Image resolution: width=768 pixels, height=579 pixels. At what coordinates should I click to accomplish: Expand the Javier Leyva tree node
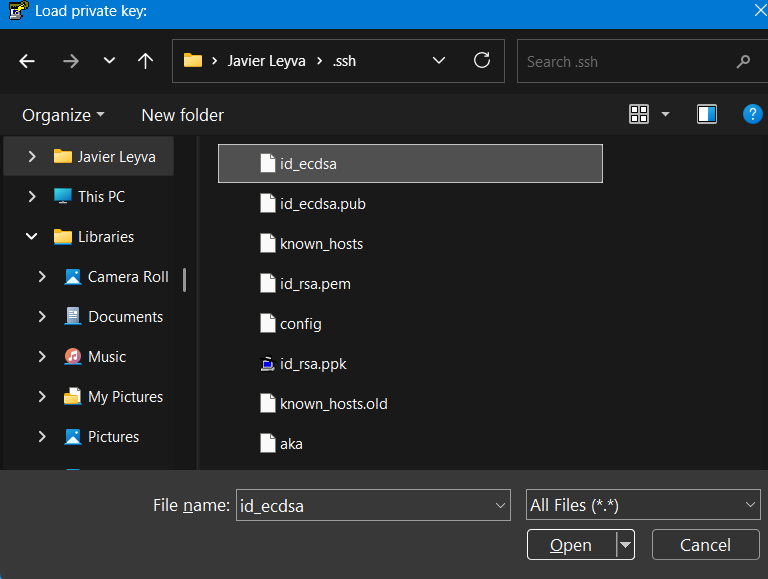[32, 157]
